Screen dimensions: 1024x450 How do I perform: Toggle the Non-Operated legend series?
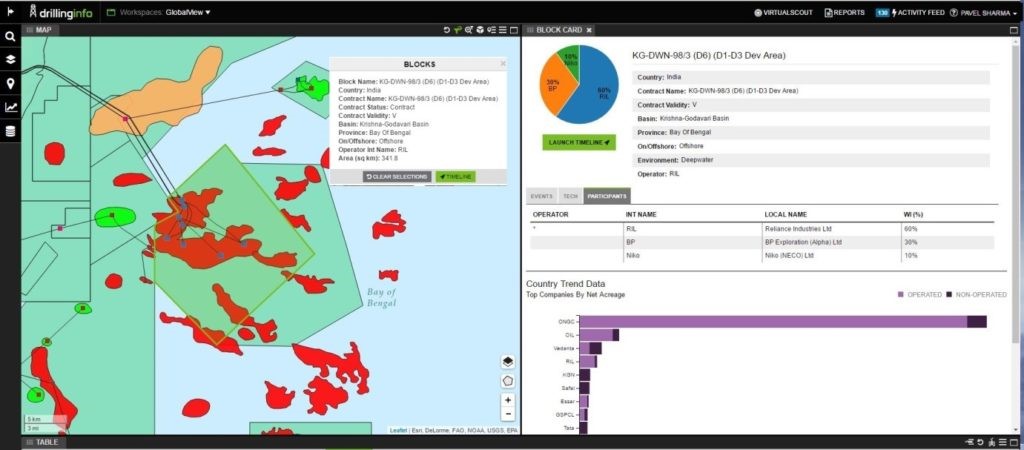[976, 295]
